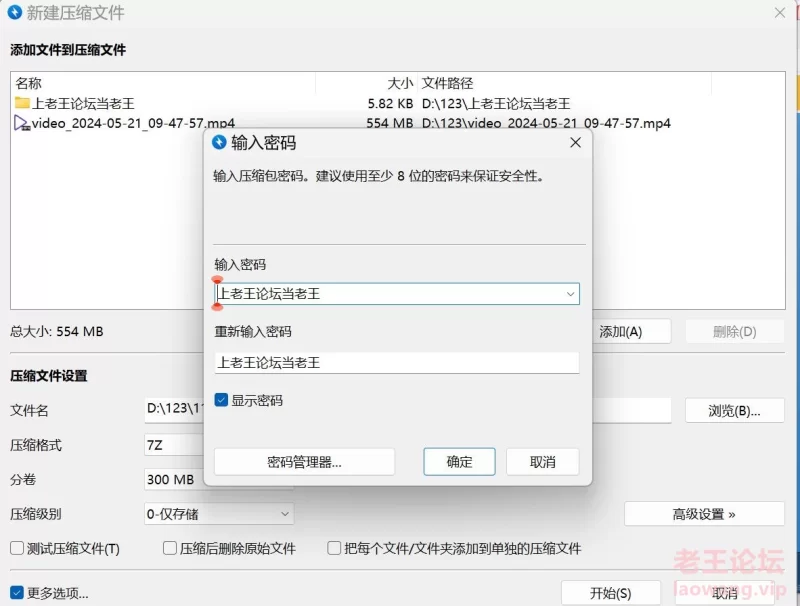Toggle the 更多选项 checkbox
Image resolution: width=800 pixels, height=606 pixels.
(17, 593)
